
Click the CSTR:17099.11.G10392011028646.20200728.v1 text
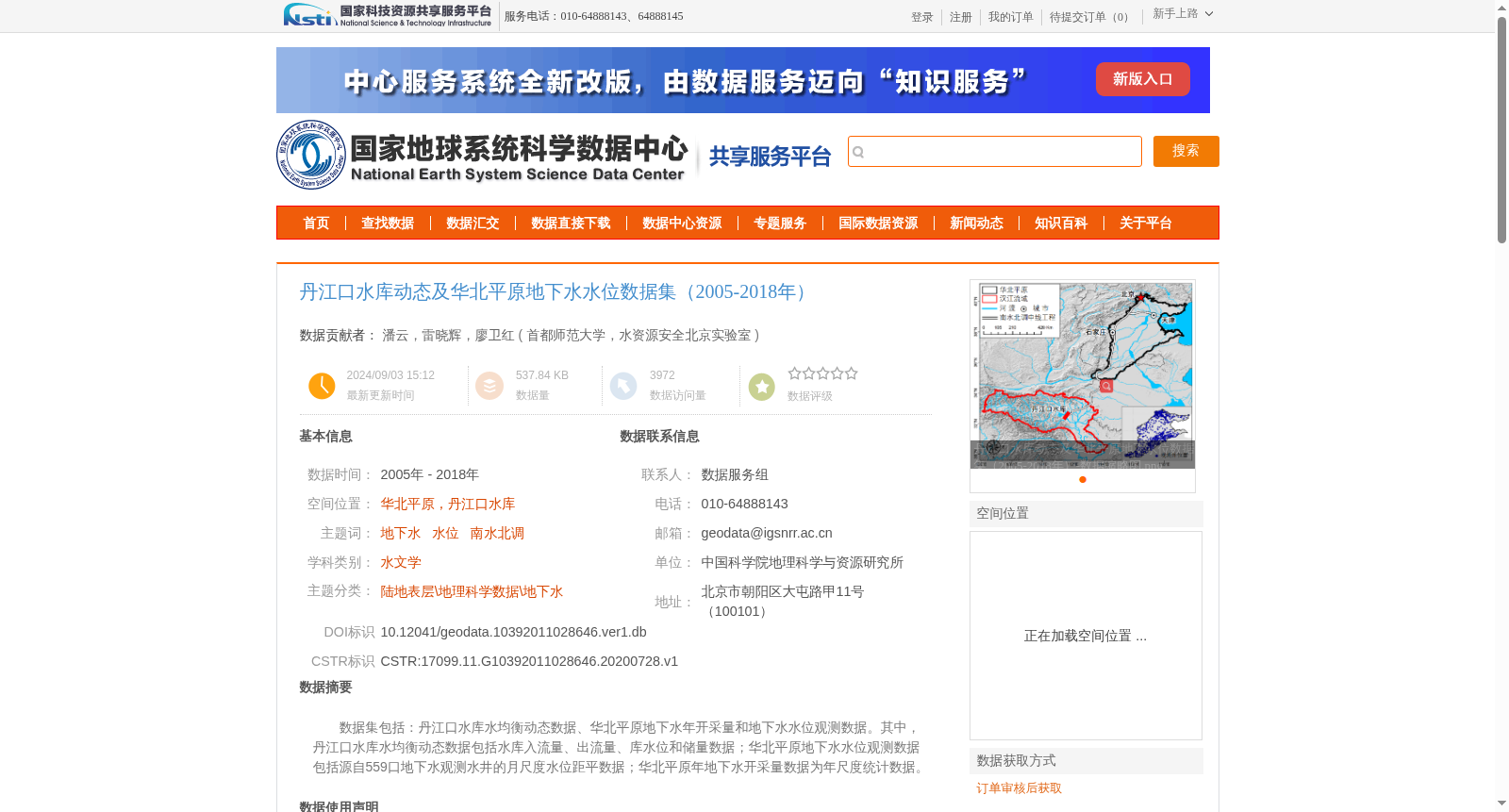point(529,662)
